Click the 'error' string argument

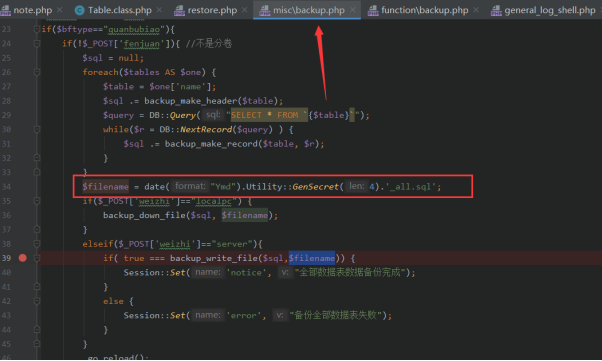pyautogui.click(x=243, y=315)
